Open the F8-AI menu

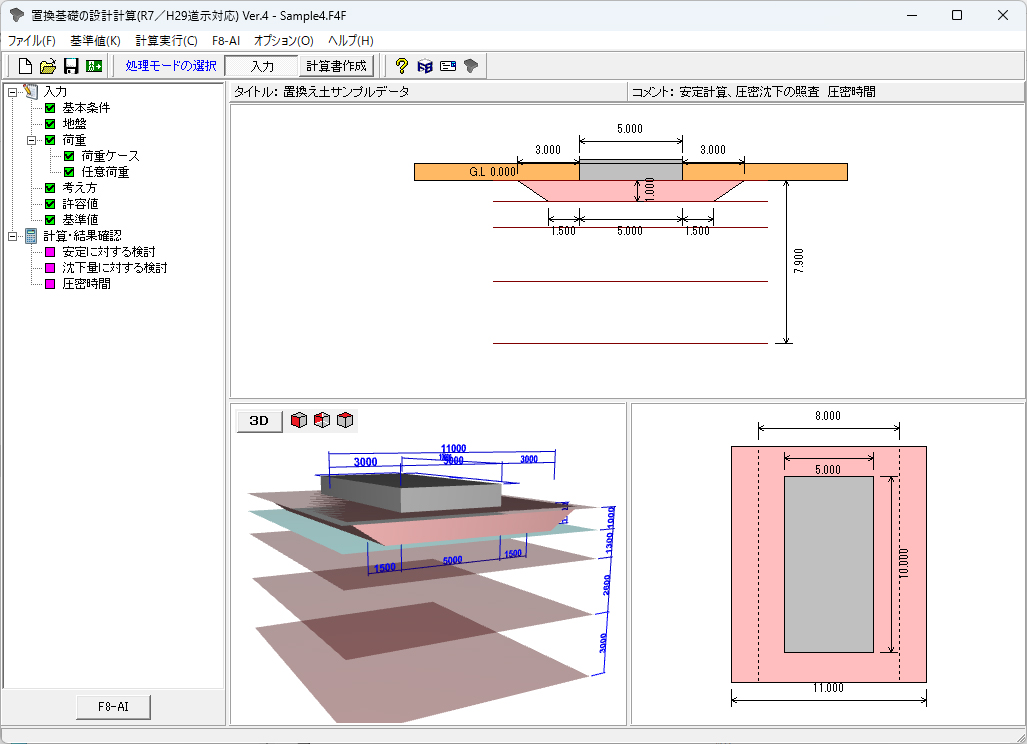point(226,41)
